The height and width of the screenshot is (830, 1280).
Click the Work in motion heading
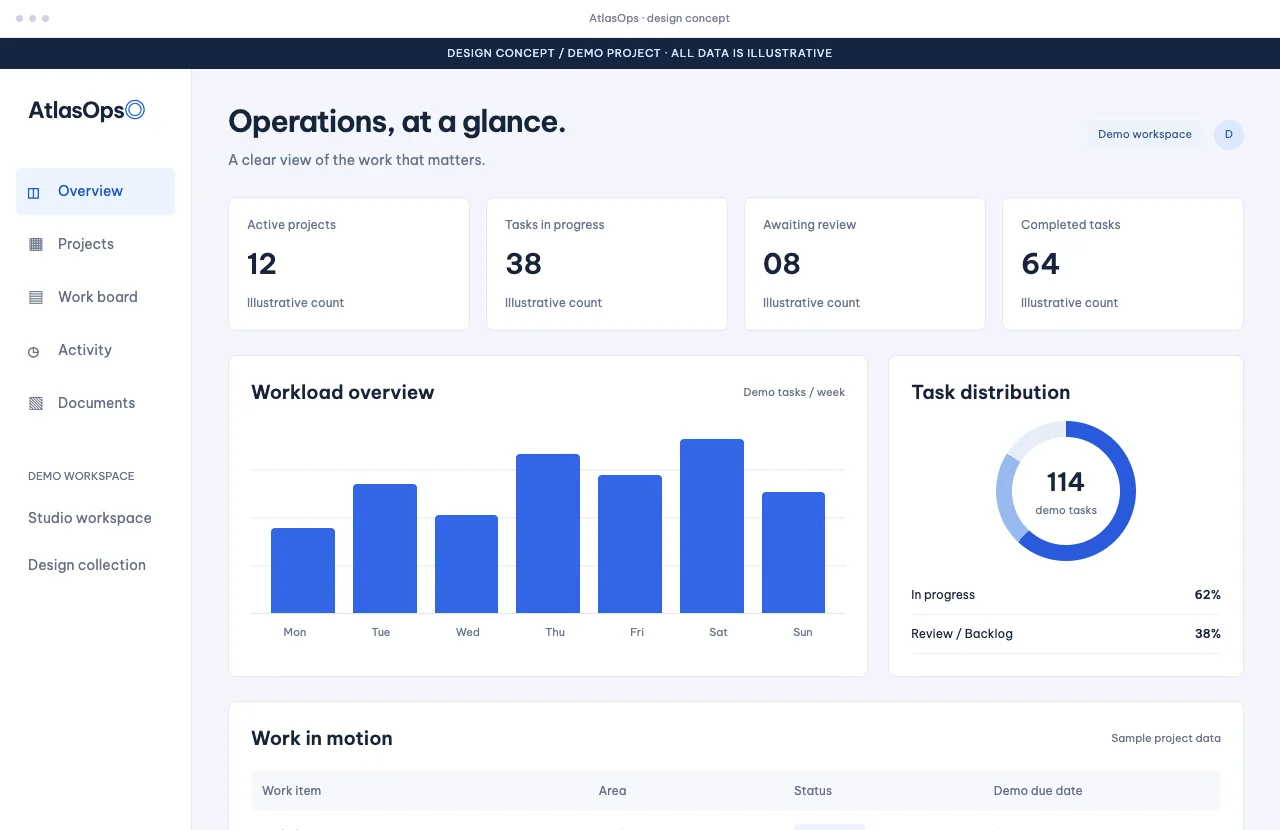tap(322, 738)
